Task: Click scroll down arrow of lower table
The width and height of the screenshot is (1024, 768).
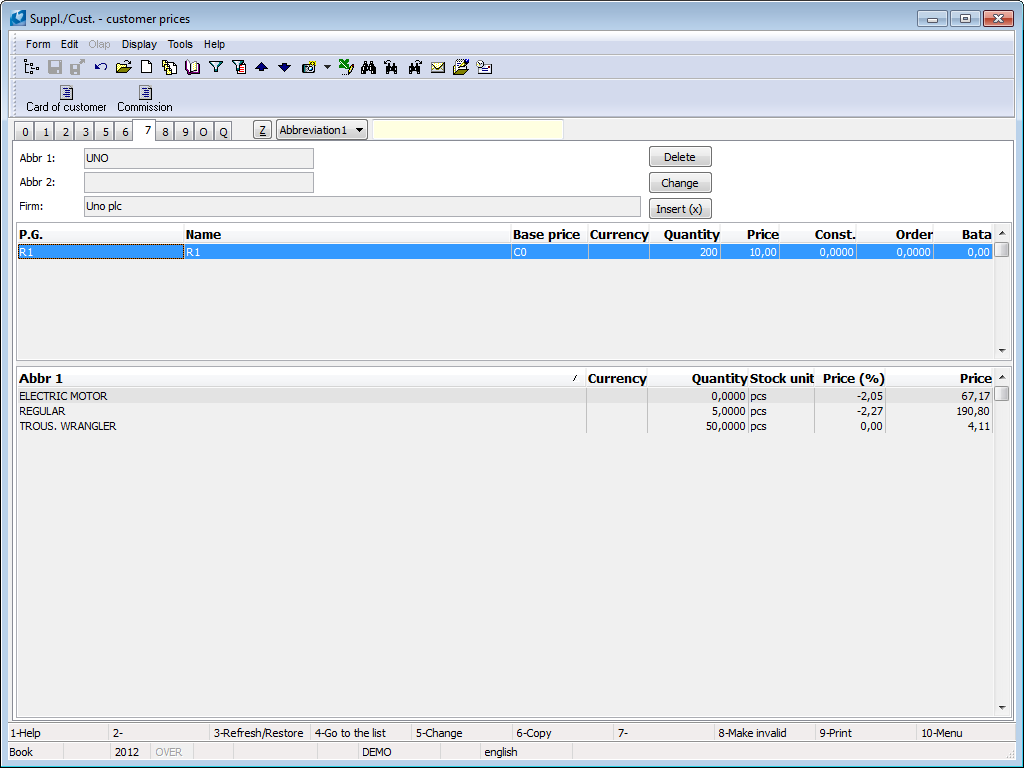Action: click(1002, 707)
